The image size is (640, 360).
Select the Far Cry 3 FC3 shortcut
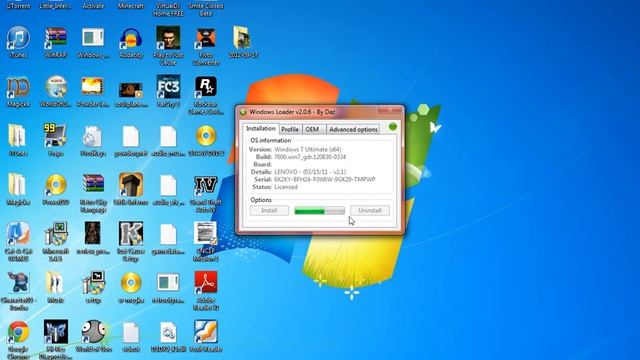(168, 87)
